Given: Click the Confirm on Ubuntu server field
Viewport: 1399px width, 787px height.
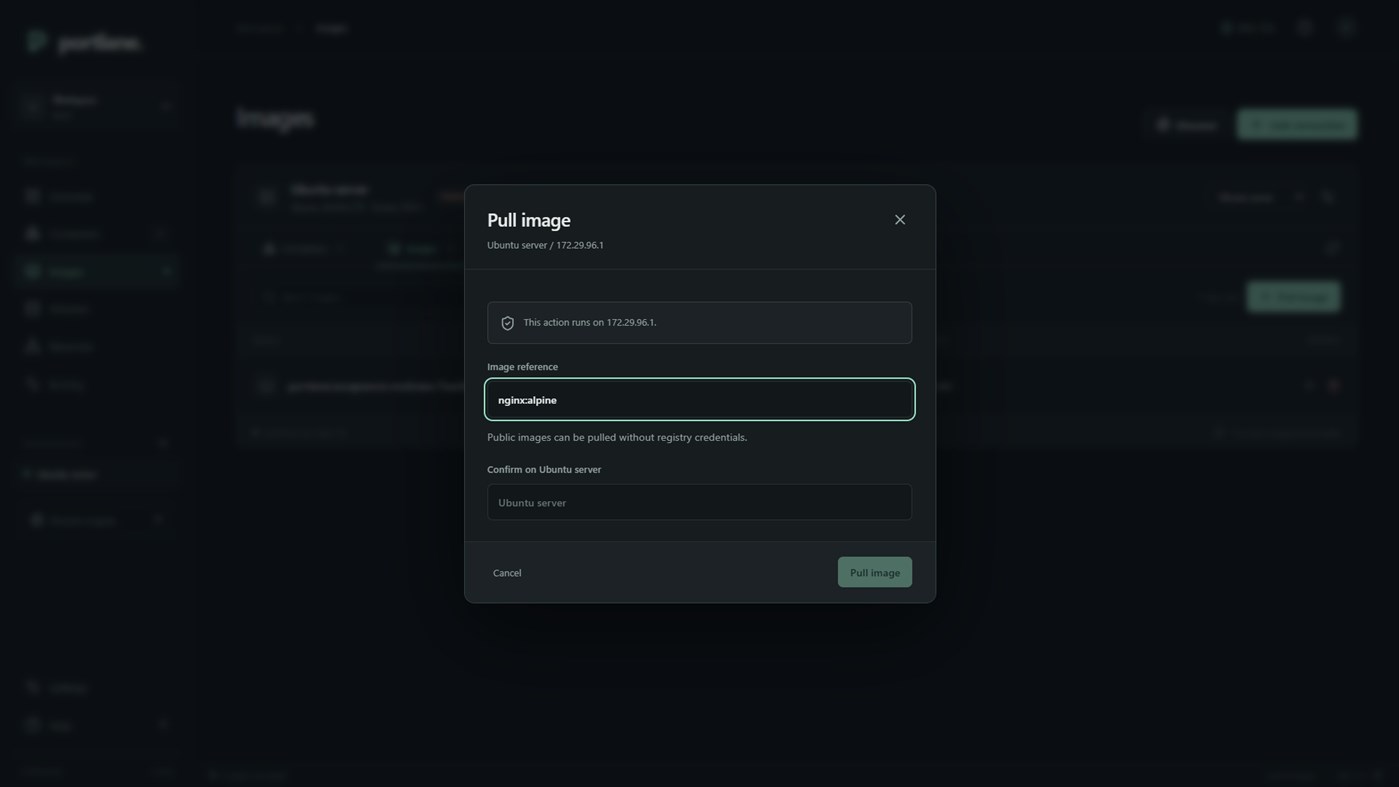Looking at the screenshot, I should coord(700,502).
